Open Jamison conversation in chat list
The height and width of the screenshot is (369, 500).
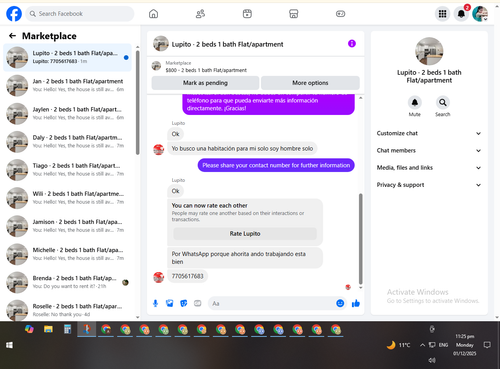pos(67,226)
